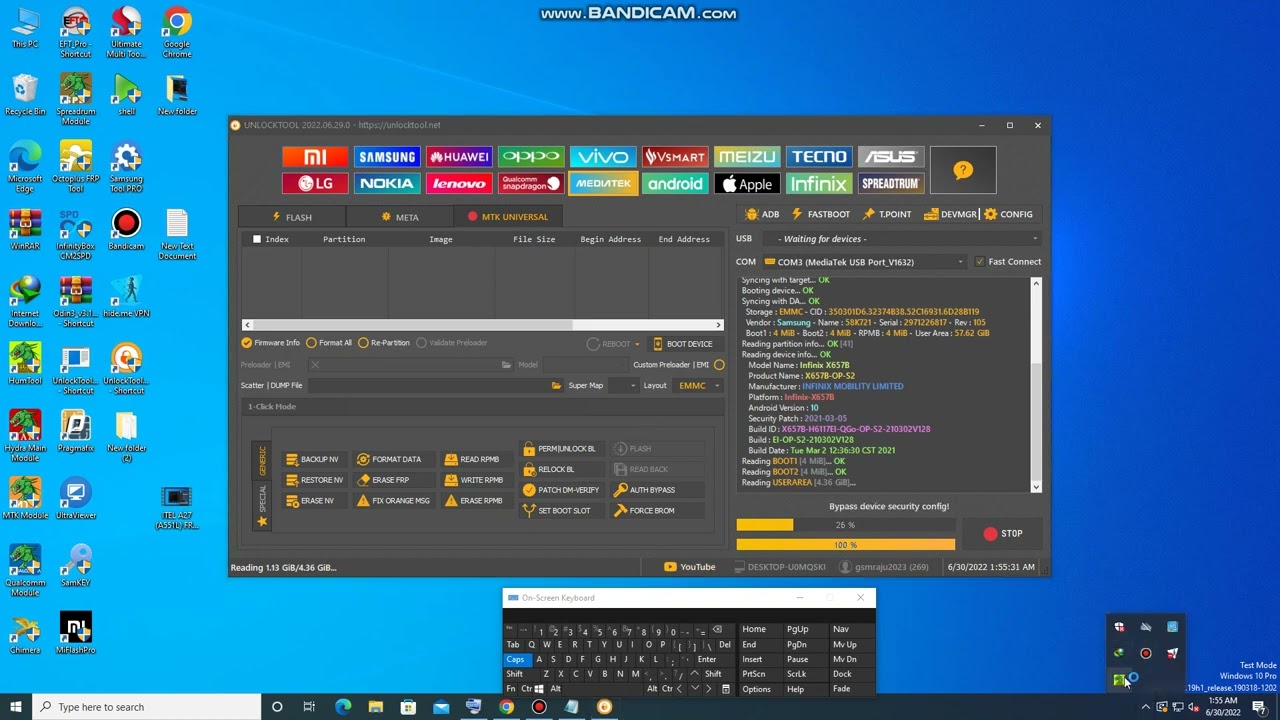Select the GENERIC side tab

click(x=263, y=461)
